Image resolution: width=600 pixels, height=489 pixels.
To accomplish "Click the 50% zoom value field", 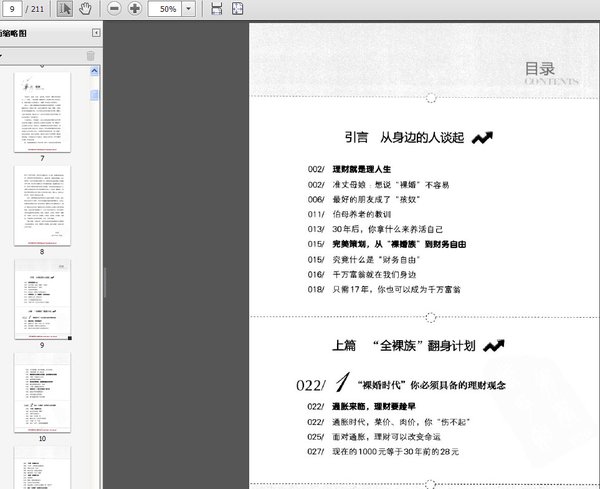I will coord(165,8).
